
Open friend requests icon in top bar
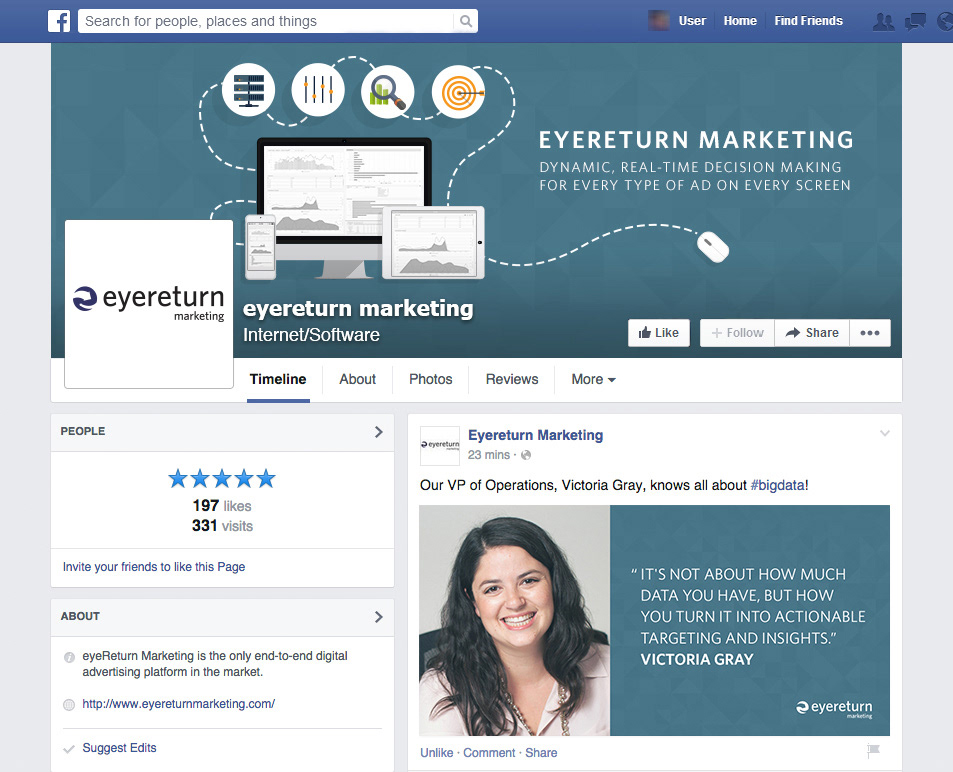(x=883, y=22)
